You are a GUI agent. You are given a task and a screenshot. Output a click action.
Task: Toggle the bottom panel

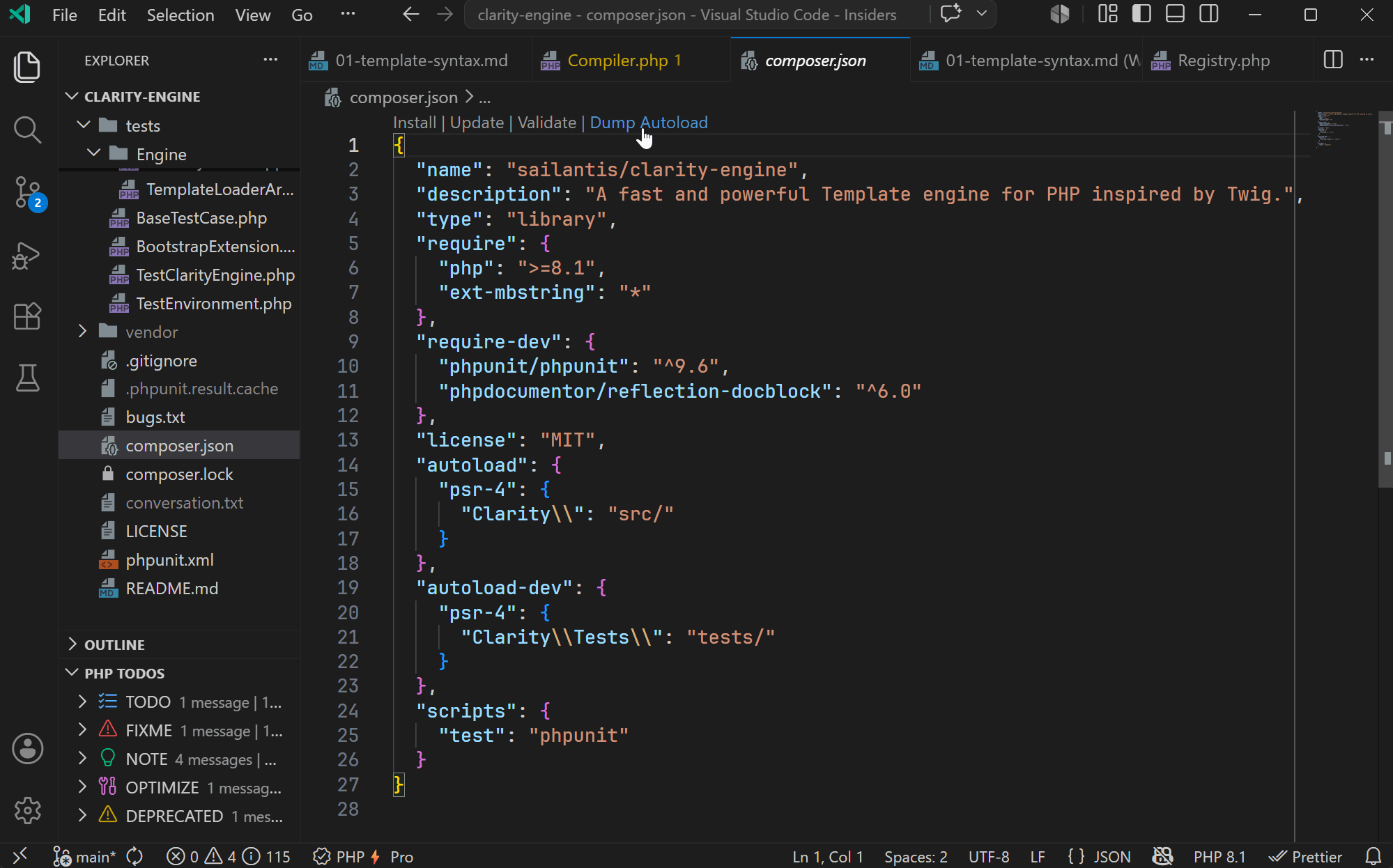click(x=1175, y=14)
